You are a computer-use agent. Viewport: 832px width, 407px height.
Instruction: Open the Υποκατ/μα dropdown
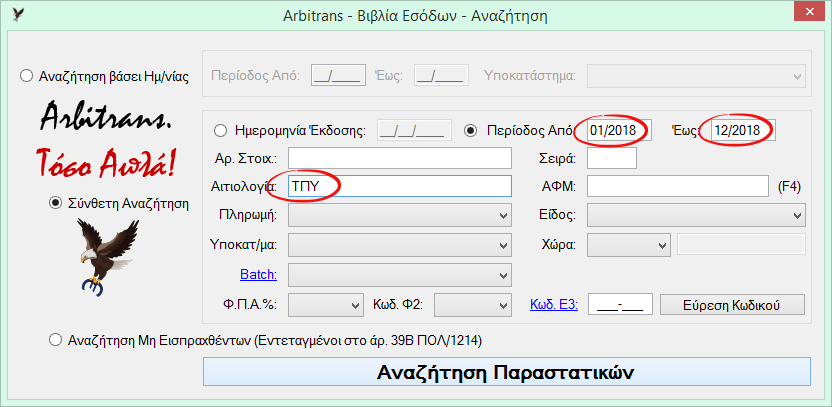pos(400,245)
